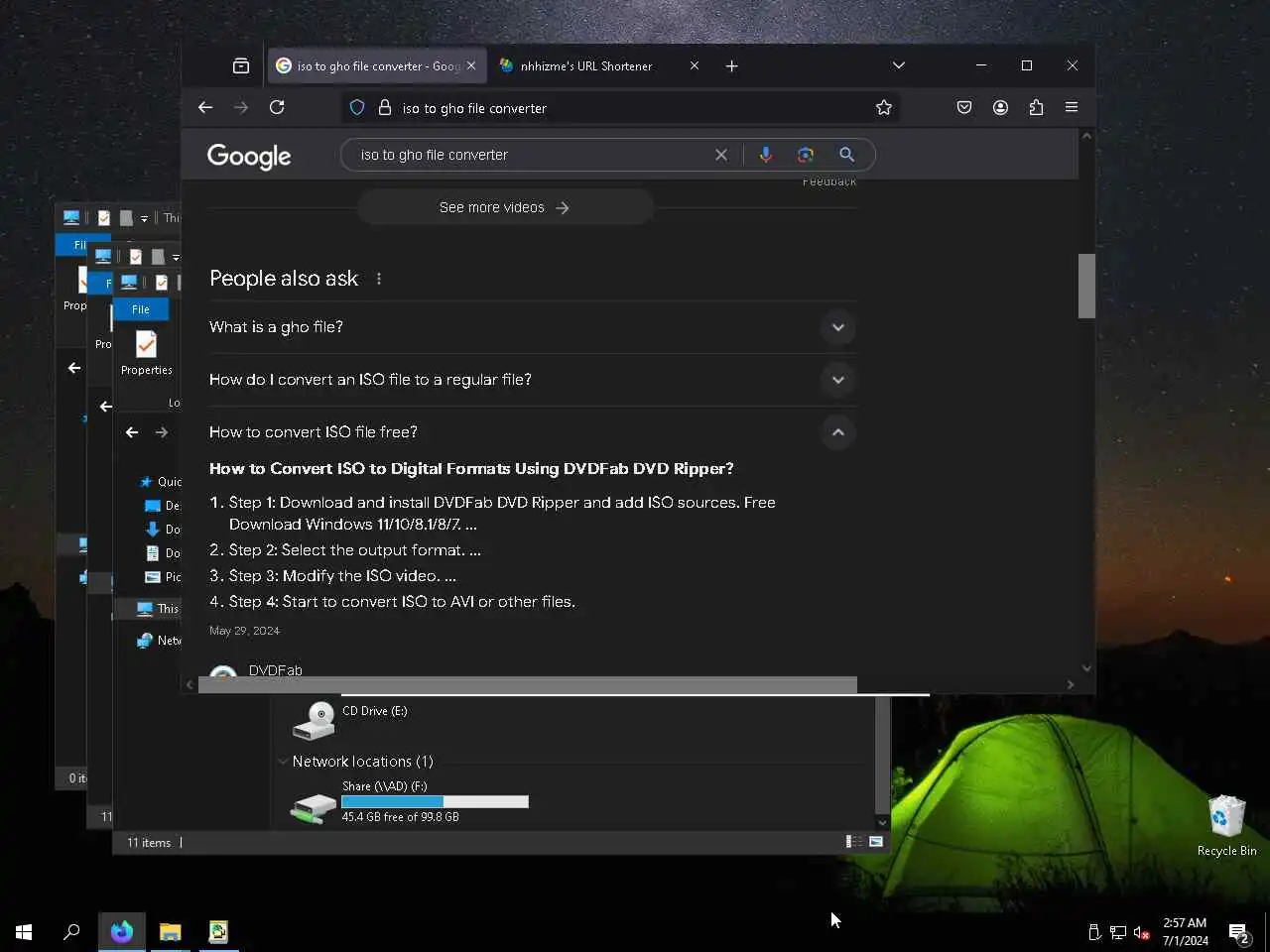
Task: Collapse Network locations group in Explorer
Action: (x=283, y=762)
